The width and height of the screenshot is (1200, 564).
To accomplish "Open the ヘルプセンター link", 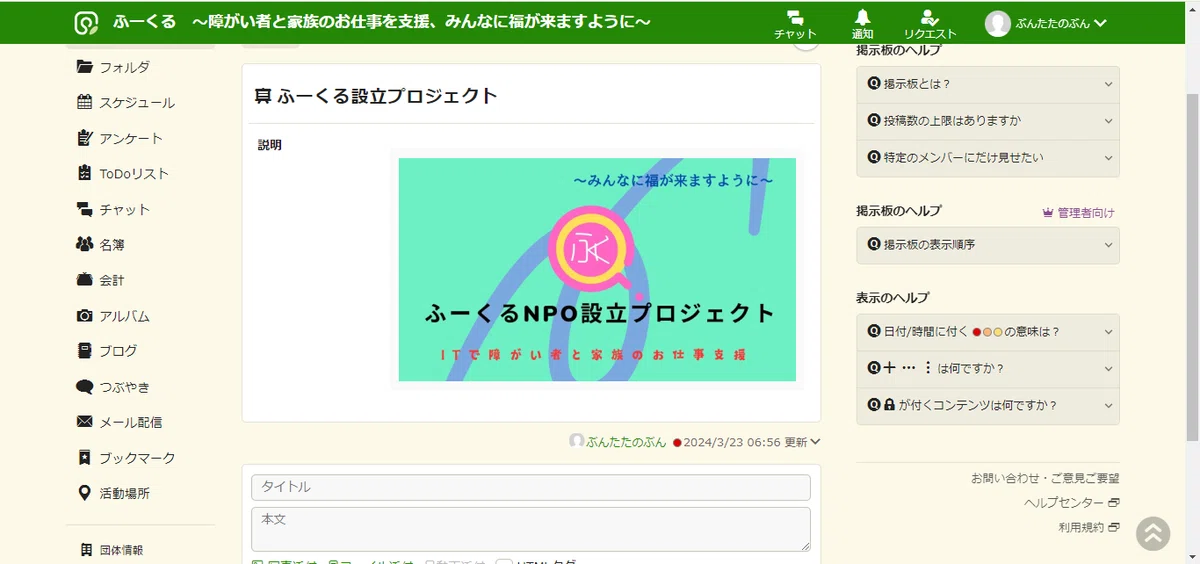I will [1071, 503].
